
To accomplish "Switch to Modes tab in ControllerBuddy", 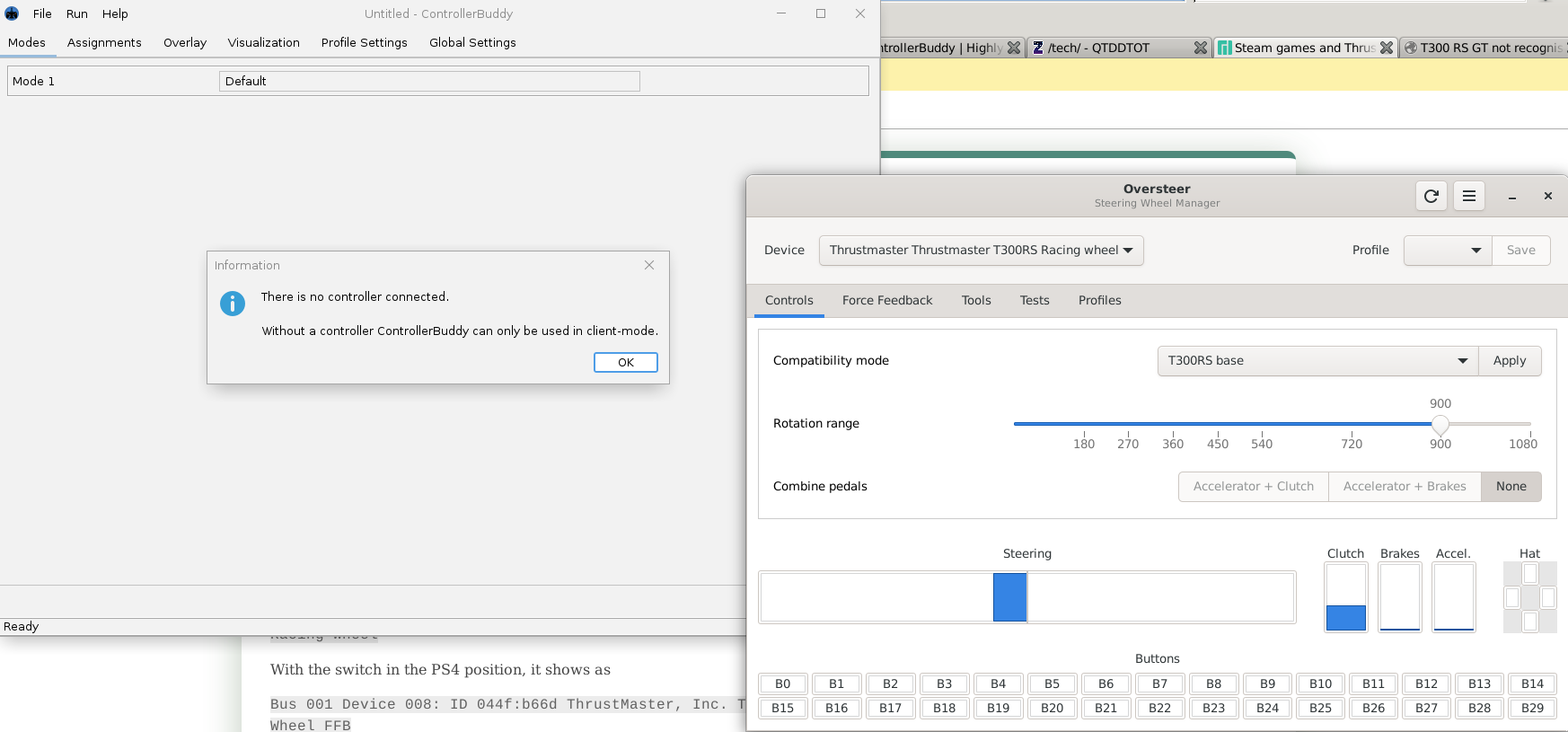I will point(27,42).
